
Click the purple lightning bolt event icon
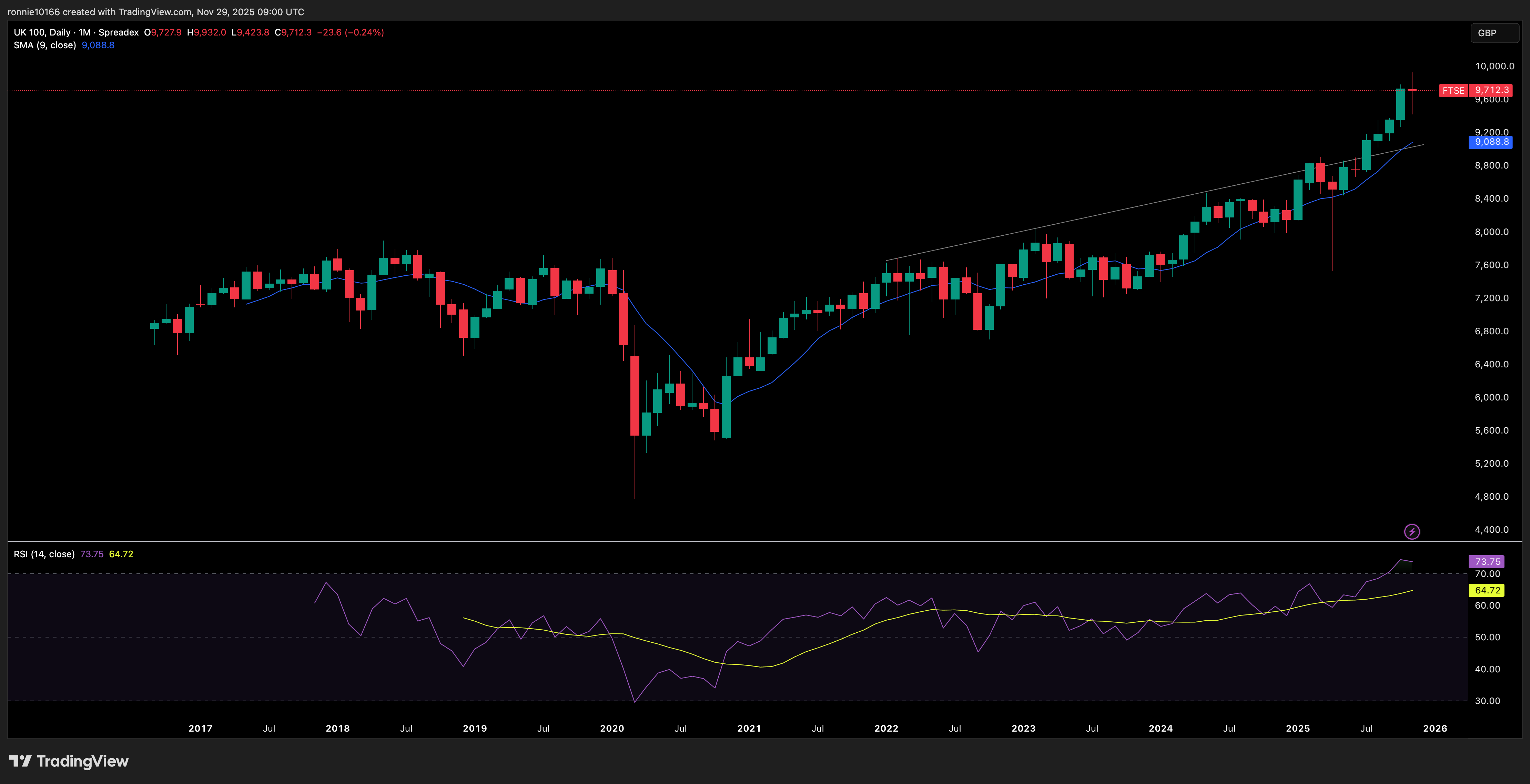click(1412, 532)
